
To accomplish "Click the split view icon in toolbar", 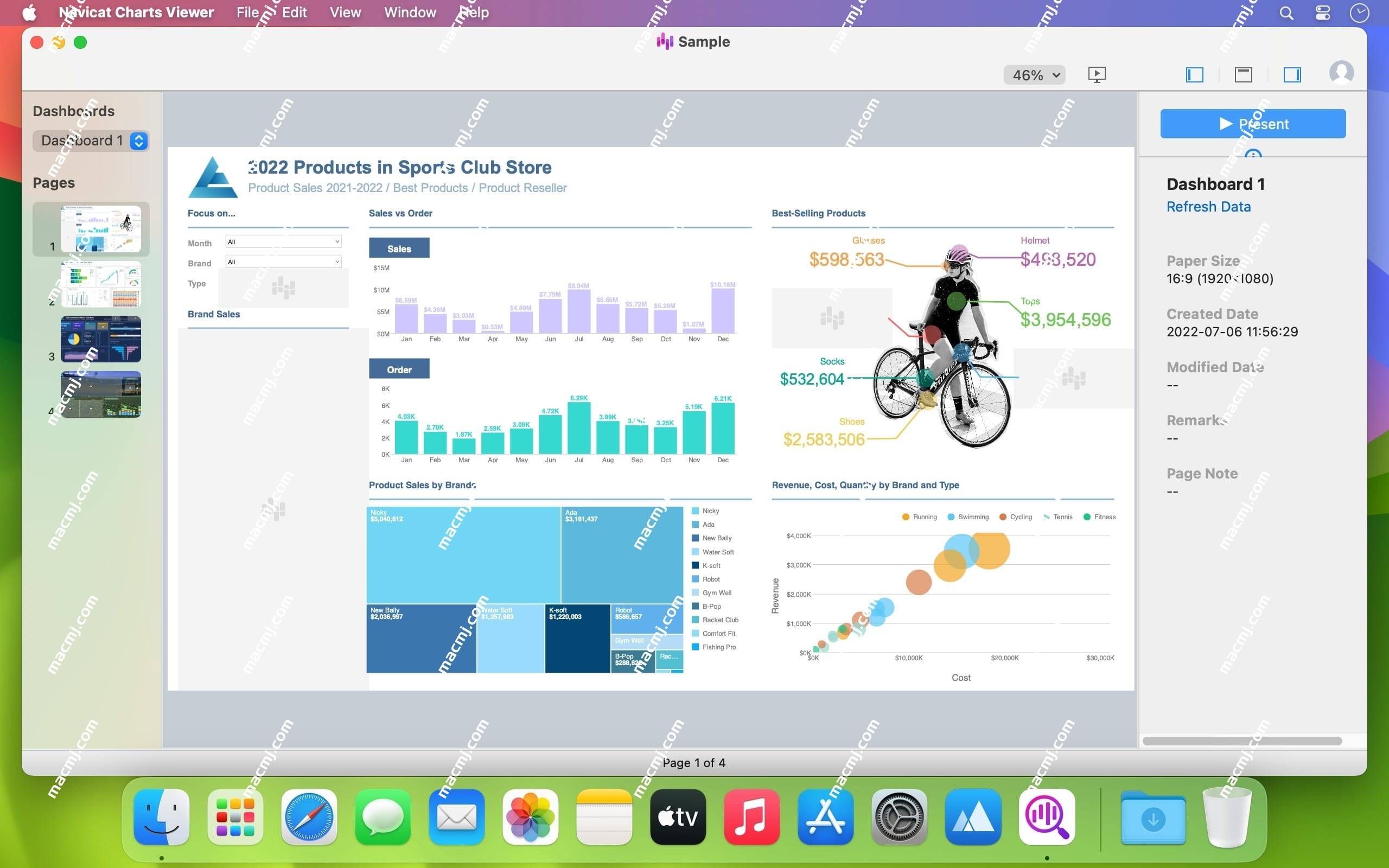I will pyautogui.click(x=1245, y=74).
